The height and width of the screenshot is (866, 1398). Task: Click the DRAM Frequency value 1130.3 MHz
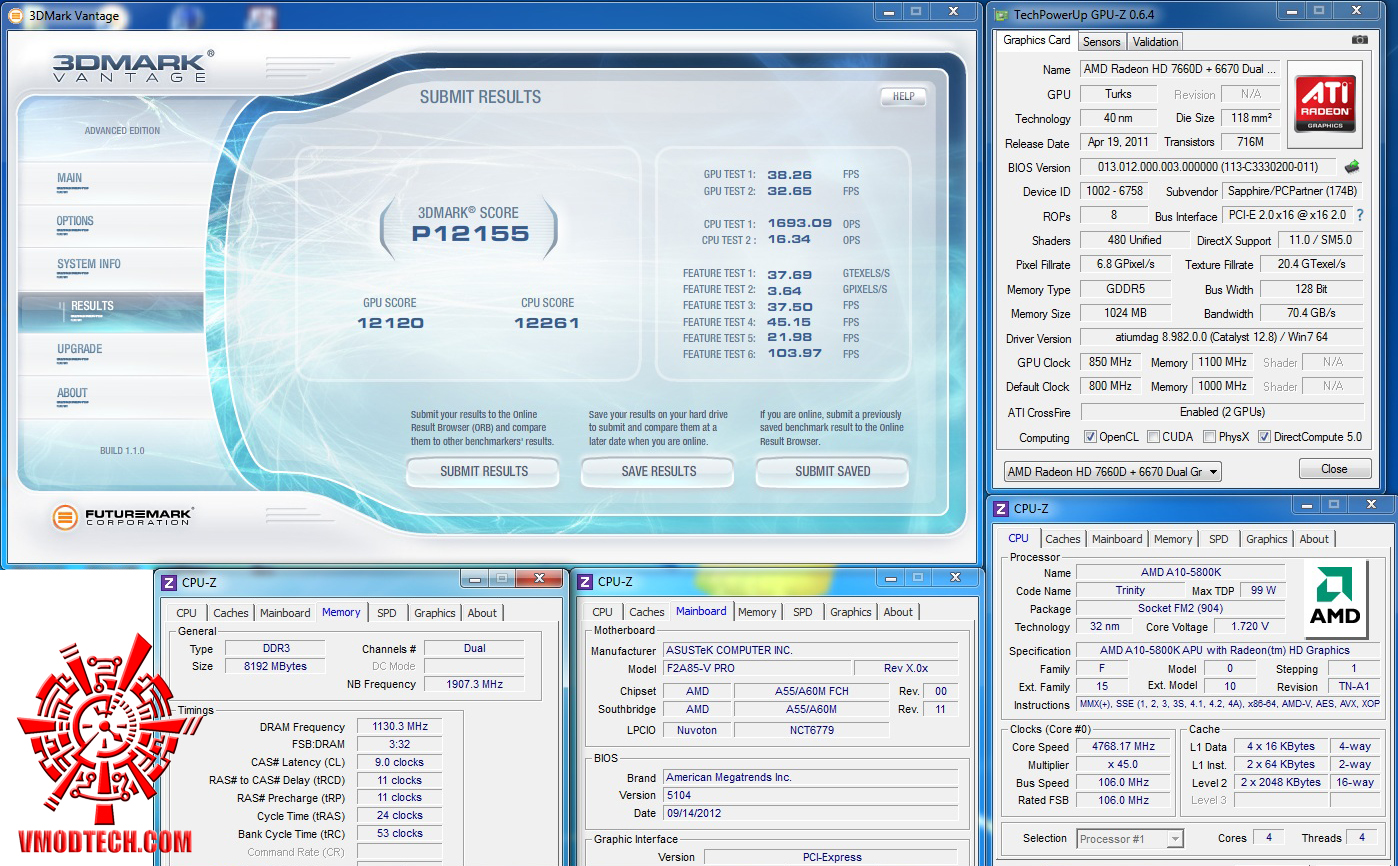point(399,727)
